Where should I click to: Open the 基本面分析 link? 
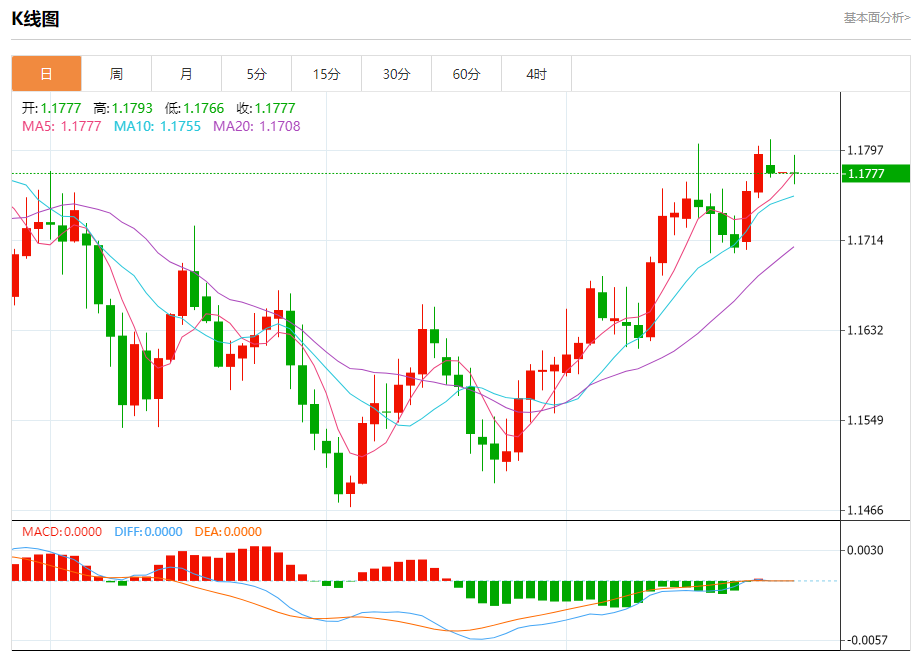876,17
